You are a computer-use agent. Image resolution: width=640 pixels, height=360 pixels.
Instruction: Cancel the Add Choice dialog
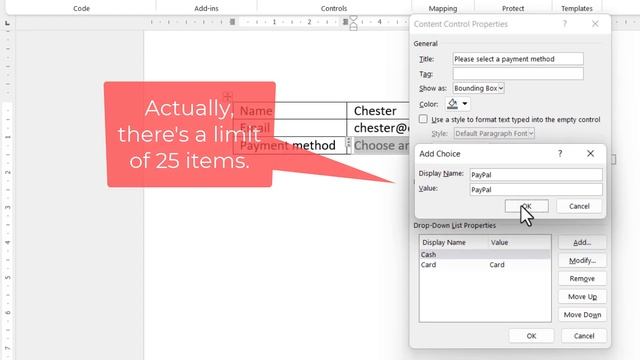[579, 206]
